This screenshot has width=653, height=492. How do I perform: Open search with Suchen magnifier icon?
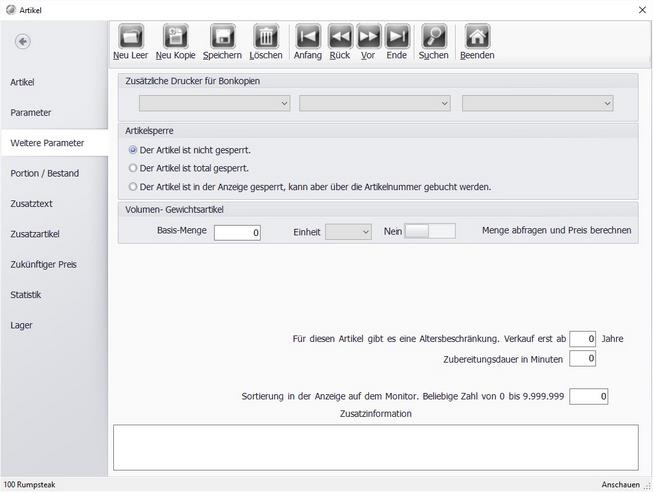(434, 37)
